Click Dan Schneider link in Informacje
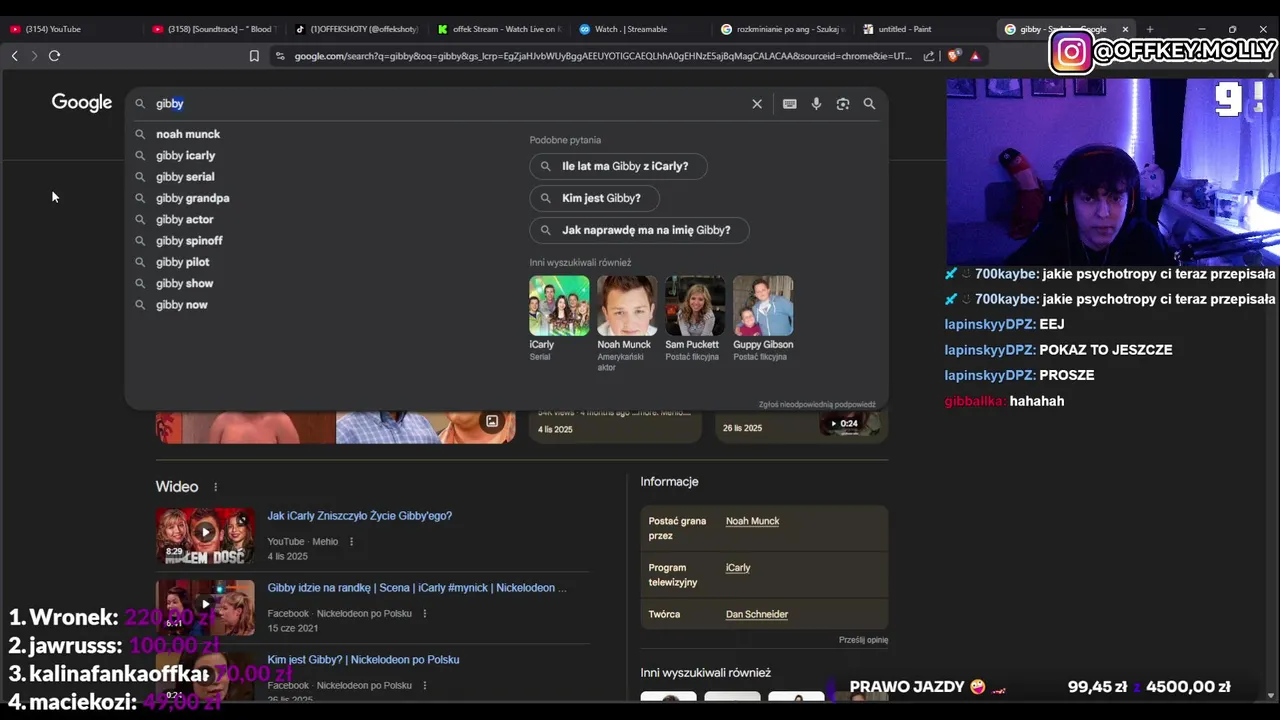This screenshot has width=1280, height=720. click(757, 614)
